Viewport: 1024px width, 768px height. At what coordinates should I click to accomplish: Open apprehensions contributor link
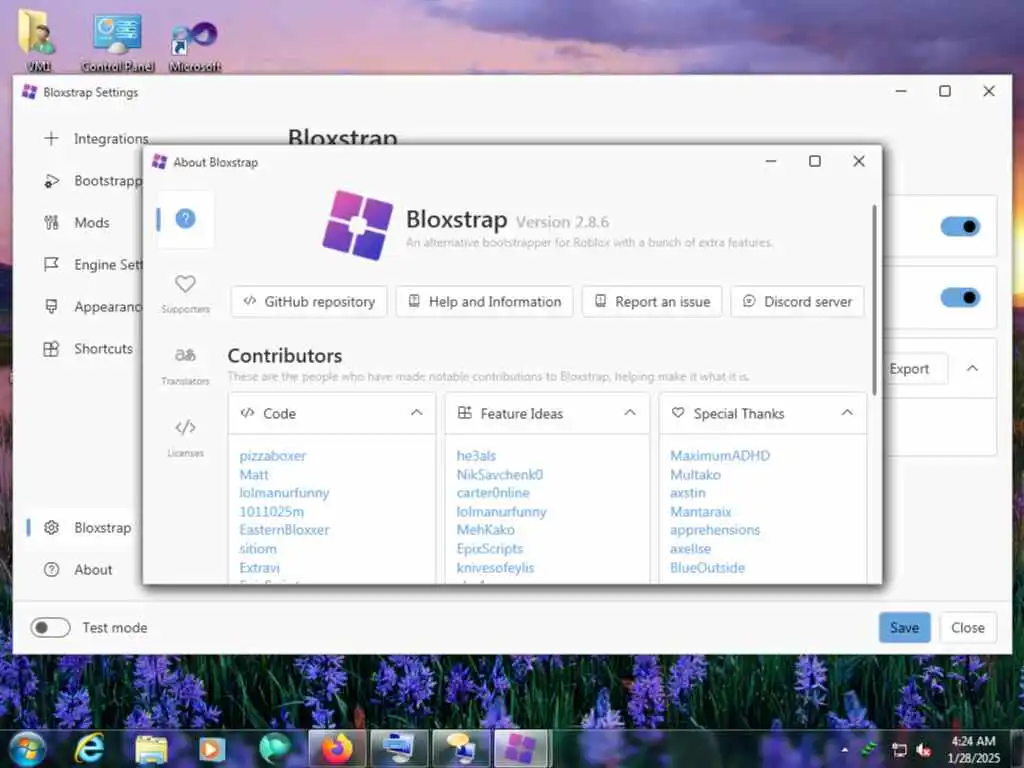(x=715, y=530)
